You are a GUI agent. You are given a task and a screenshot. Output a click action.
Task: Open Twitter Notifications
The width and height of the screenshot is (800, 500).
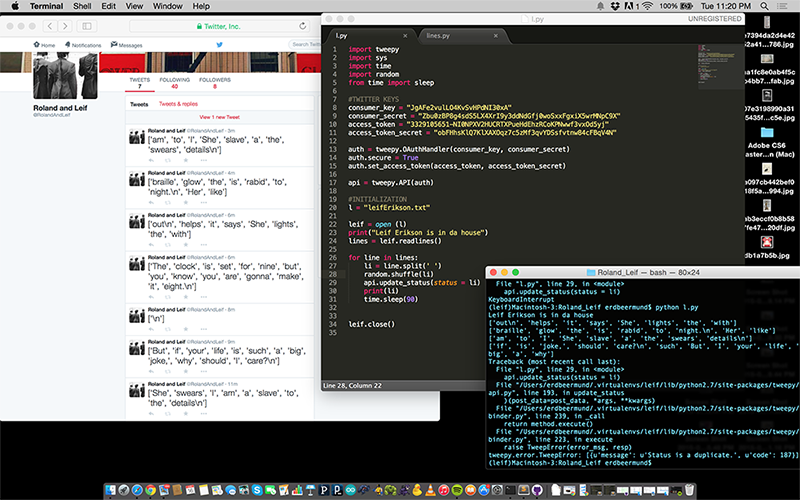click(83, 45)
